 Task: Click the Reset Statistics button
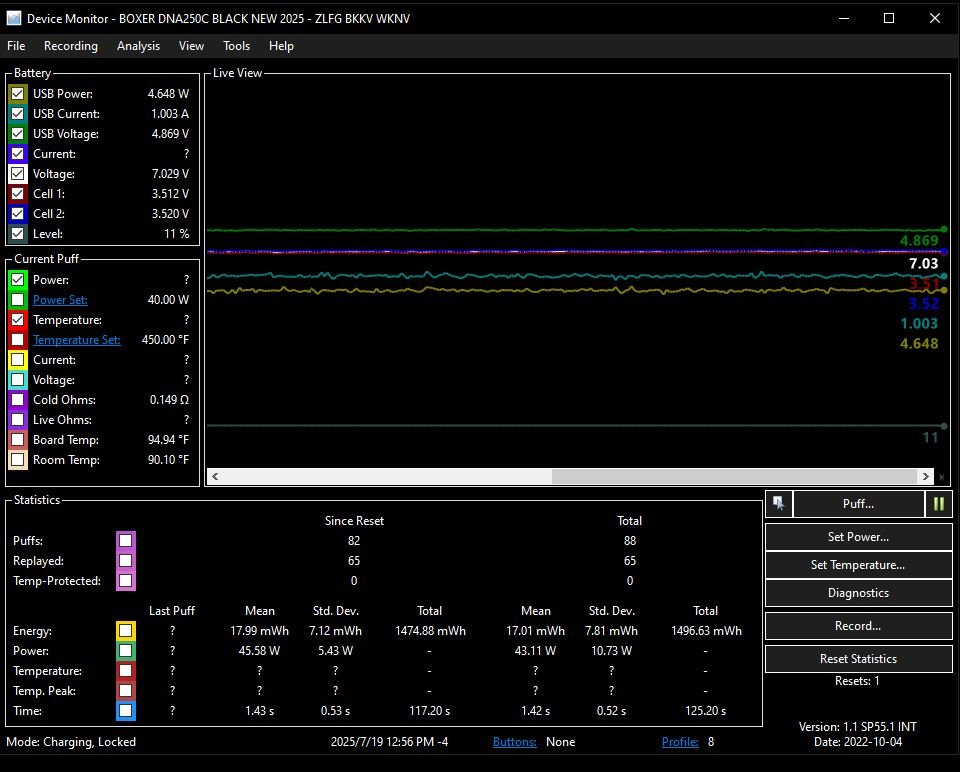click(x=858, y=659)
